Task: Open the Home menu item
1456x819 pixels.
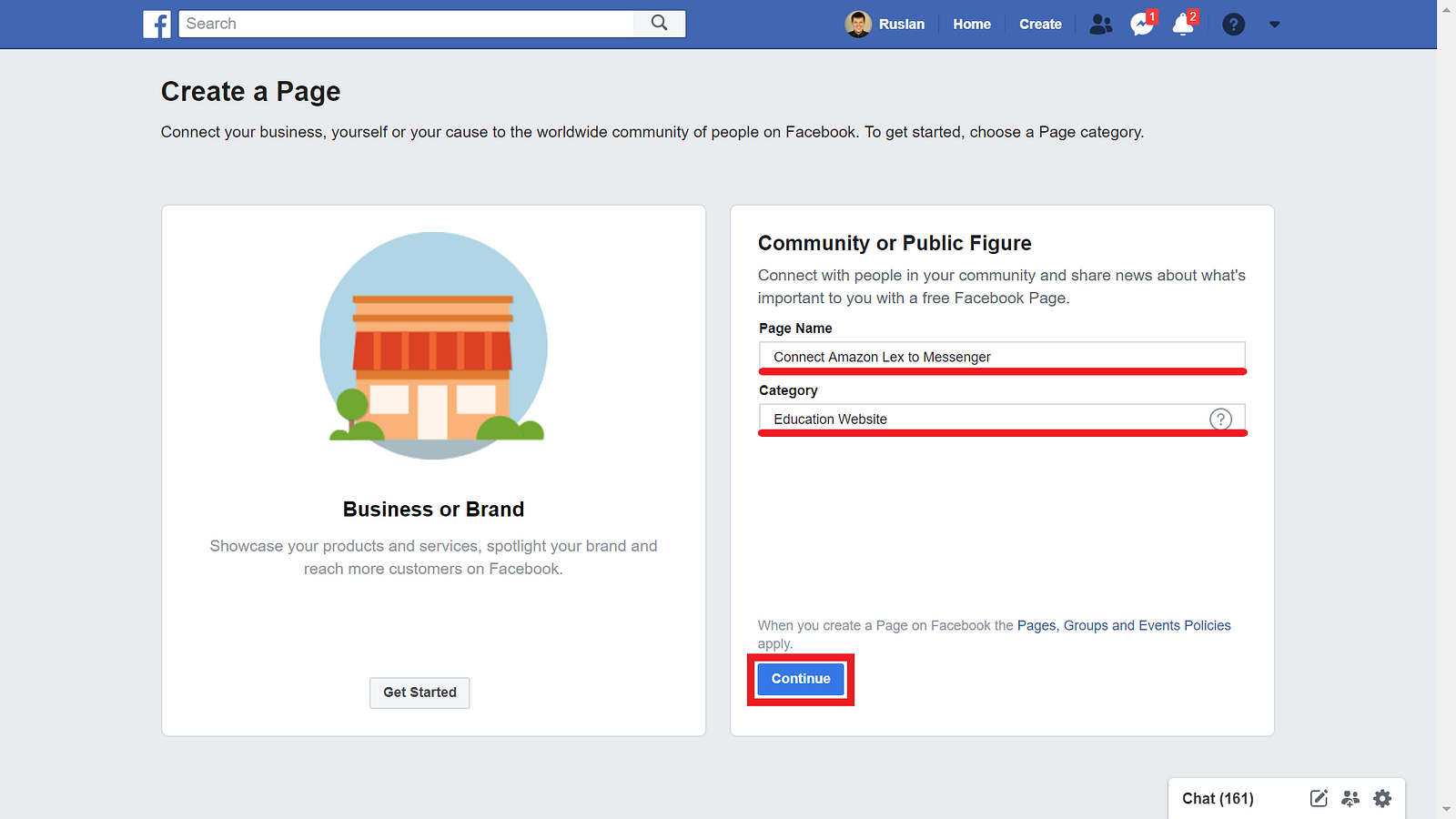Action: click(972, 25)
